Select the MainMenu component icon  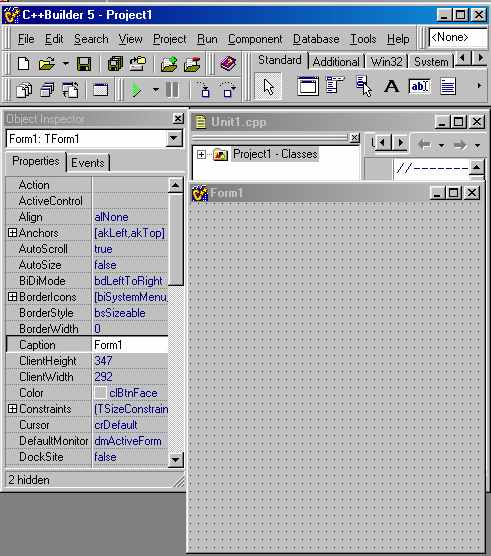[x=334, y=85]
